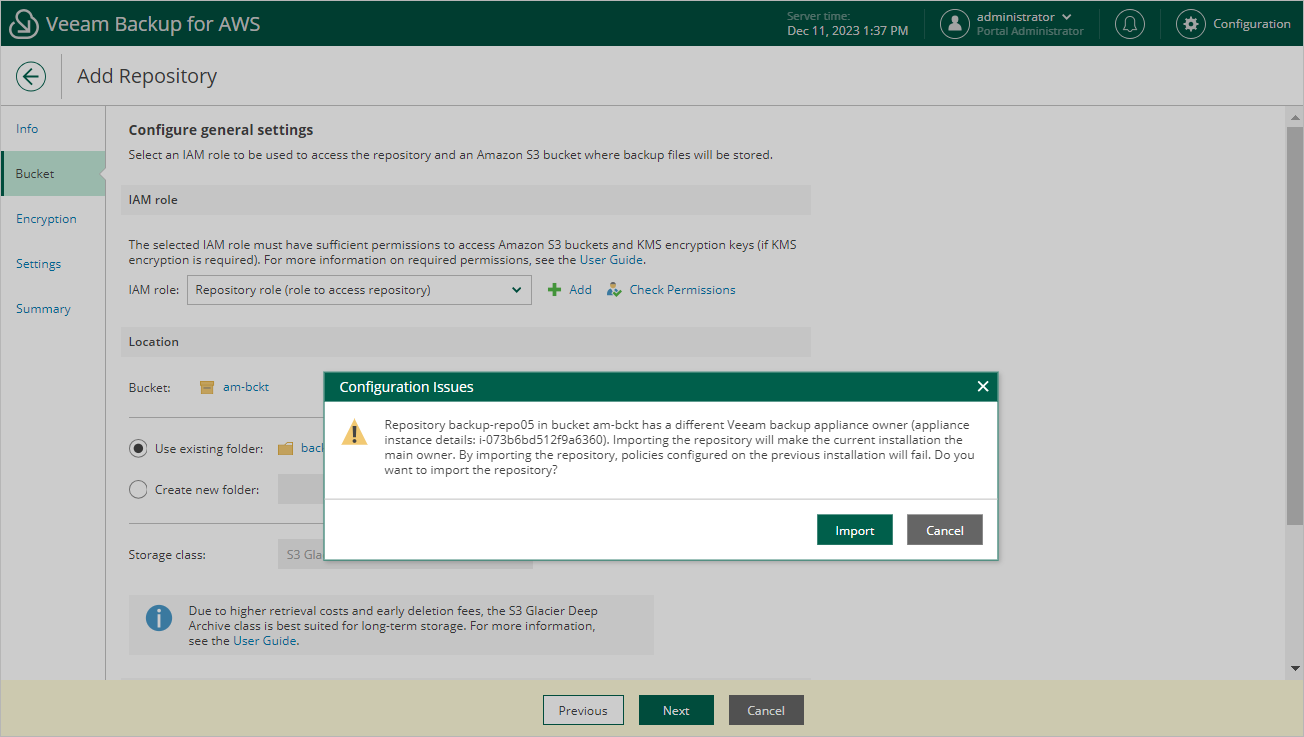1304x737 pixels.
Task: Click the warning triangle icon in dialog
Action: point(355,432)
